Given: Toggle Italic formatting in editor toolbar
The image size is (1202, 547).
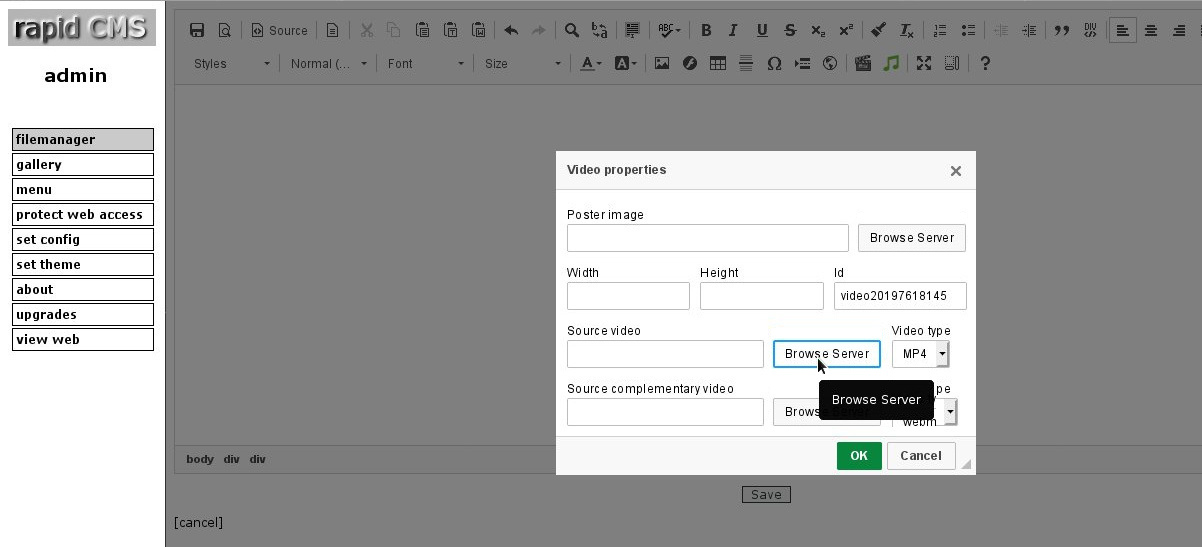Looking at the screenshot, I should pyautogui.click(x=733, y=31).
